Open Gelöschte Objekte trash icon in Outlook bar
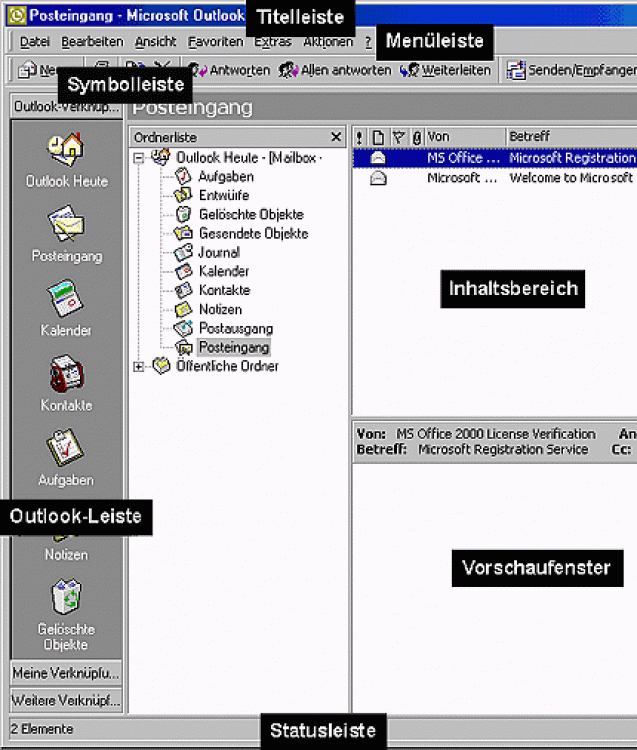Screen dimensions: 637x750 click(x=66, y=598)
